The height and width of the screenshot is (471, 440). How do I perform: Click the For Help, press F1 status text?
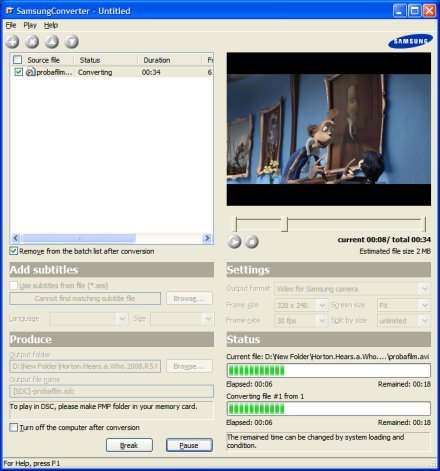32,463
